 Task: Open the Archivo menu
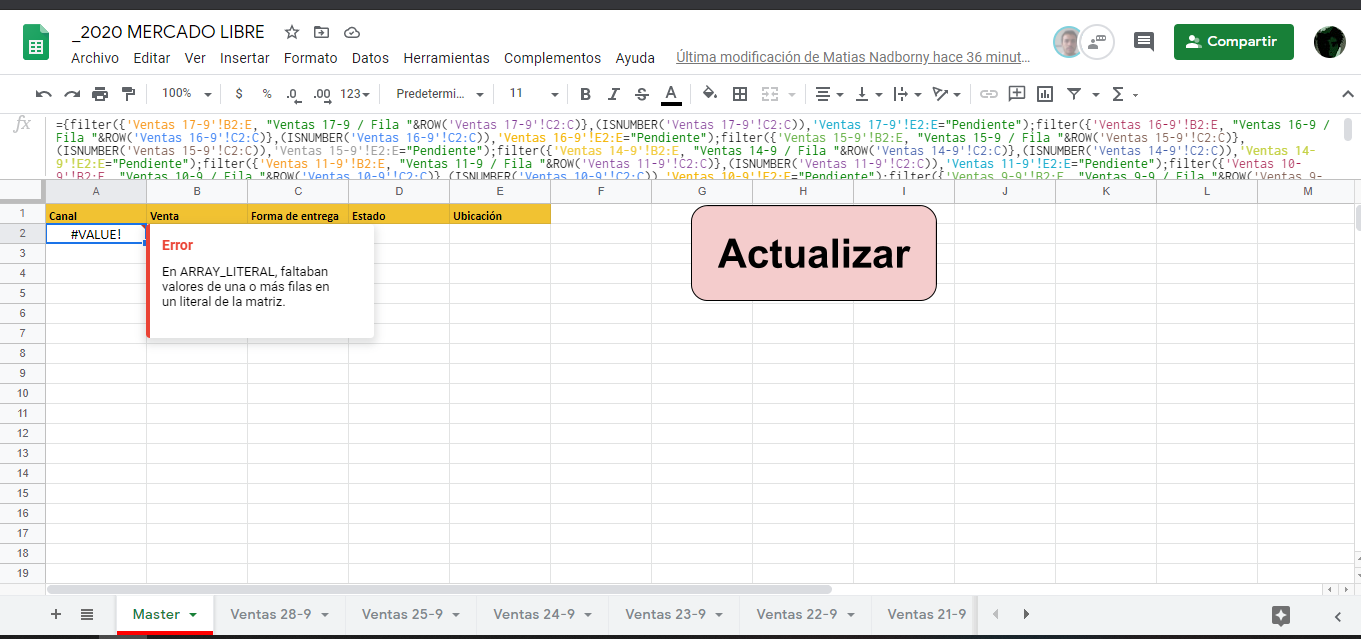[x=95, y=58]
